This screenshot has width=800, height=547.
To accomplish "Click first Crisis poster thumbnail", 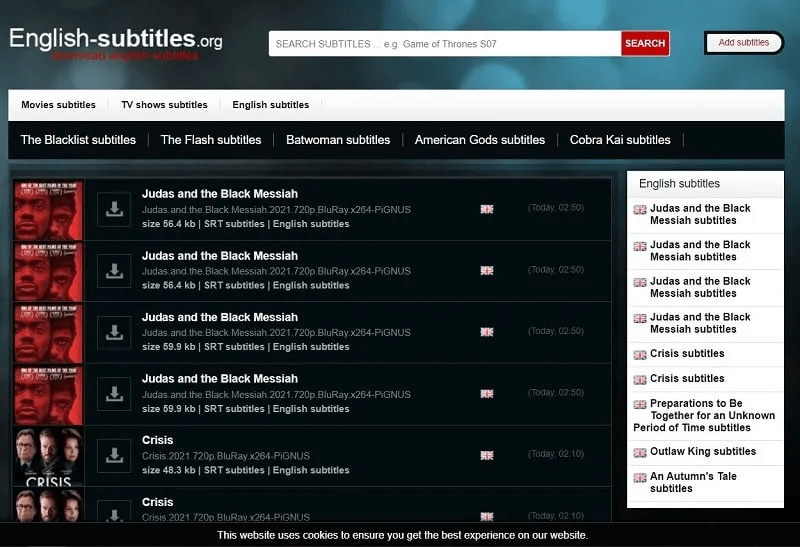I will (48, 456).
